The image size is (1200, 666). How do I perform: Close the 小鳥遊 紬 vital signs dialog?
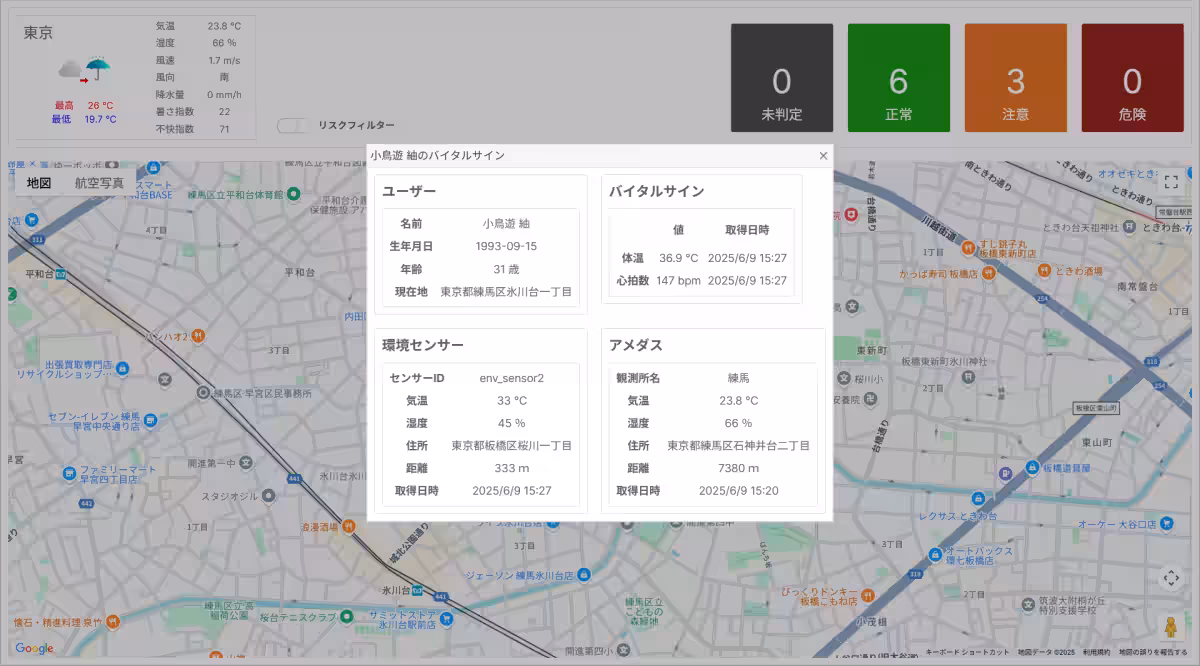click(x=823, y=156)
